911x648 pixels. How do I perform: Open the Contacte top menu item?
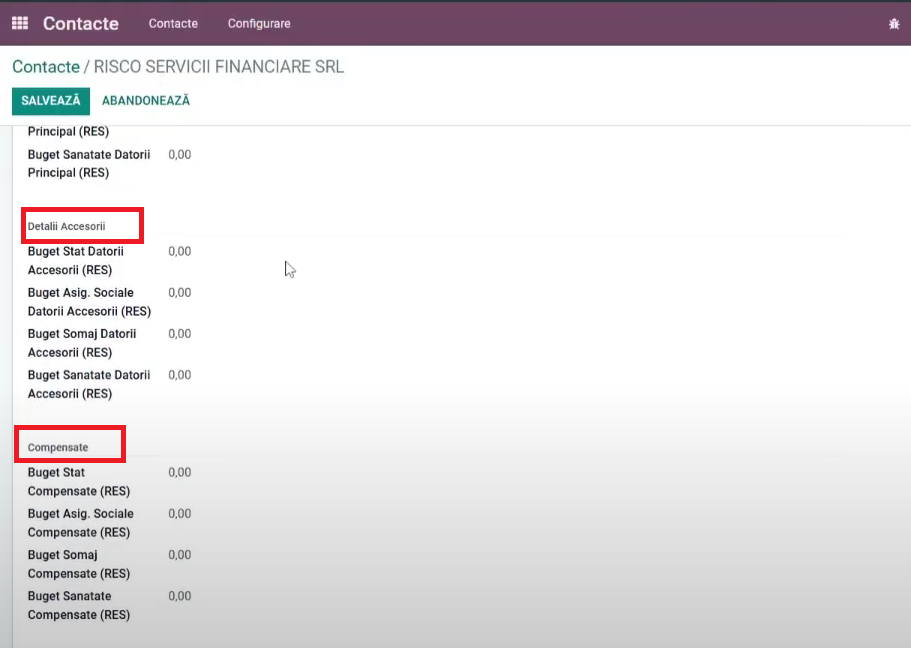pyautogui.click(x=173, y=23)
